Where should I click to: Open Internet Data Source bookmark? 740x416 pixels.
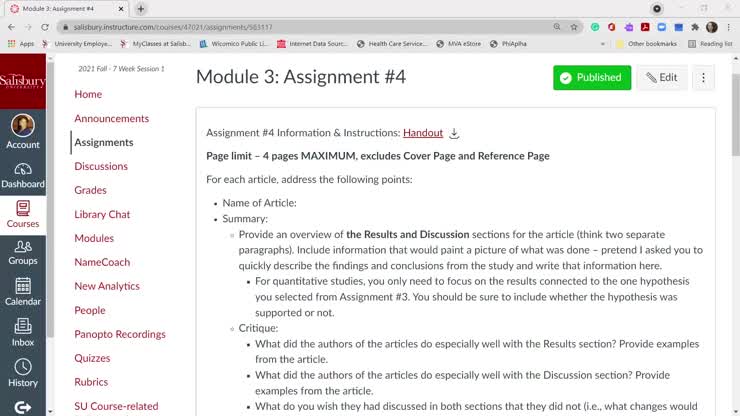312,44
